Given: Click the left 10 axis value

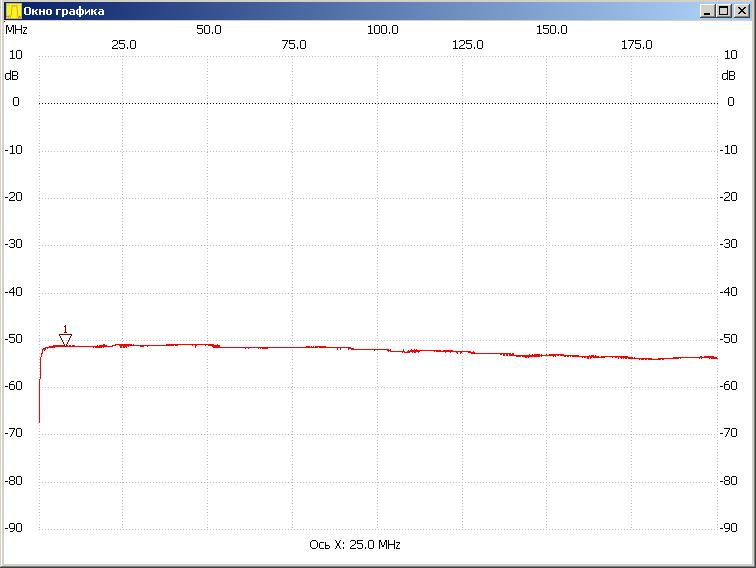Looking at the screenshot, I should point(15,55).
